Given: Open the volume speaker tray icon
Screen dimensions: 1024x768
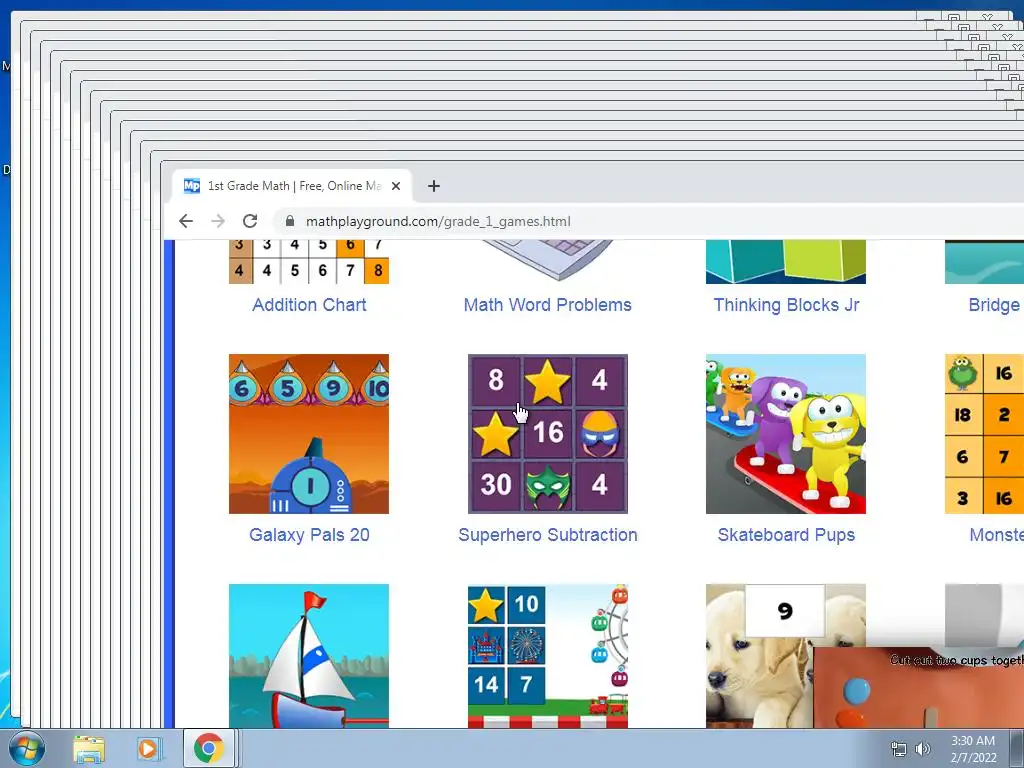Looking at the screenshot, I should click(x=923, y=749).
